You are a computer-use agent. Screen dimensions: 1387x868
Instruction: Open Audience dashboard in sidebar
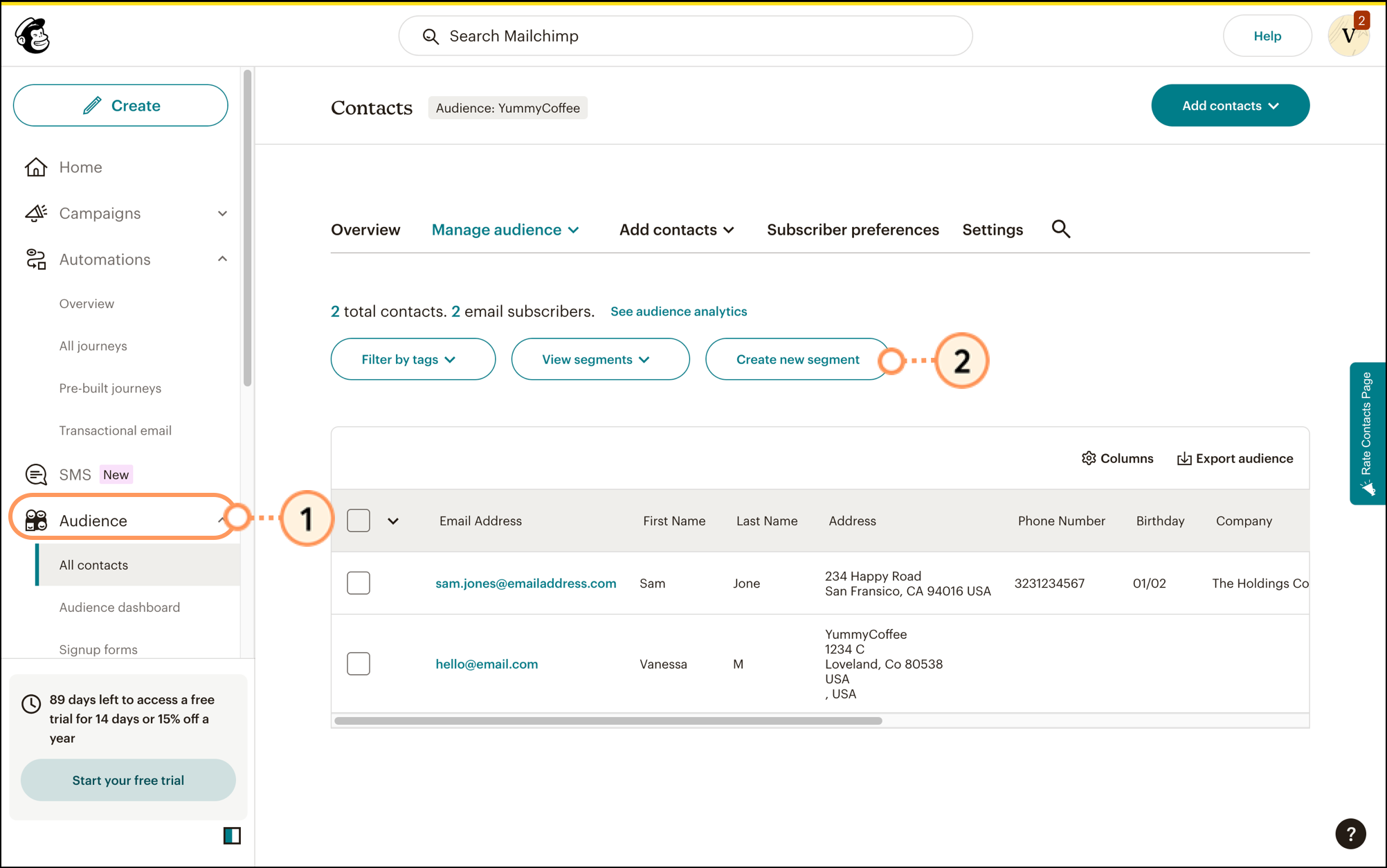click(119, 608)
